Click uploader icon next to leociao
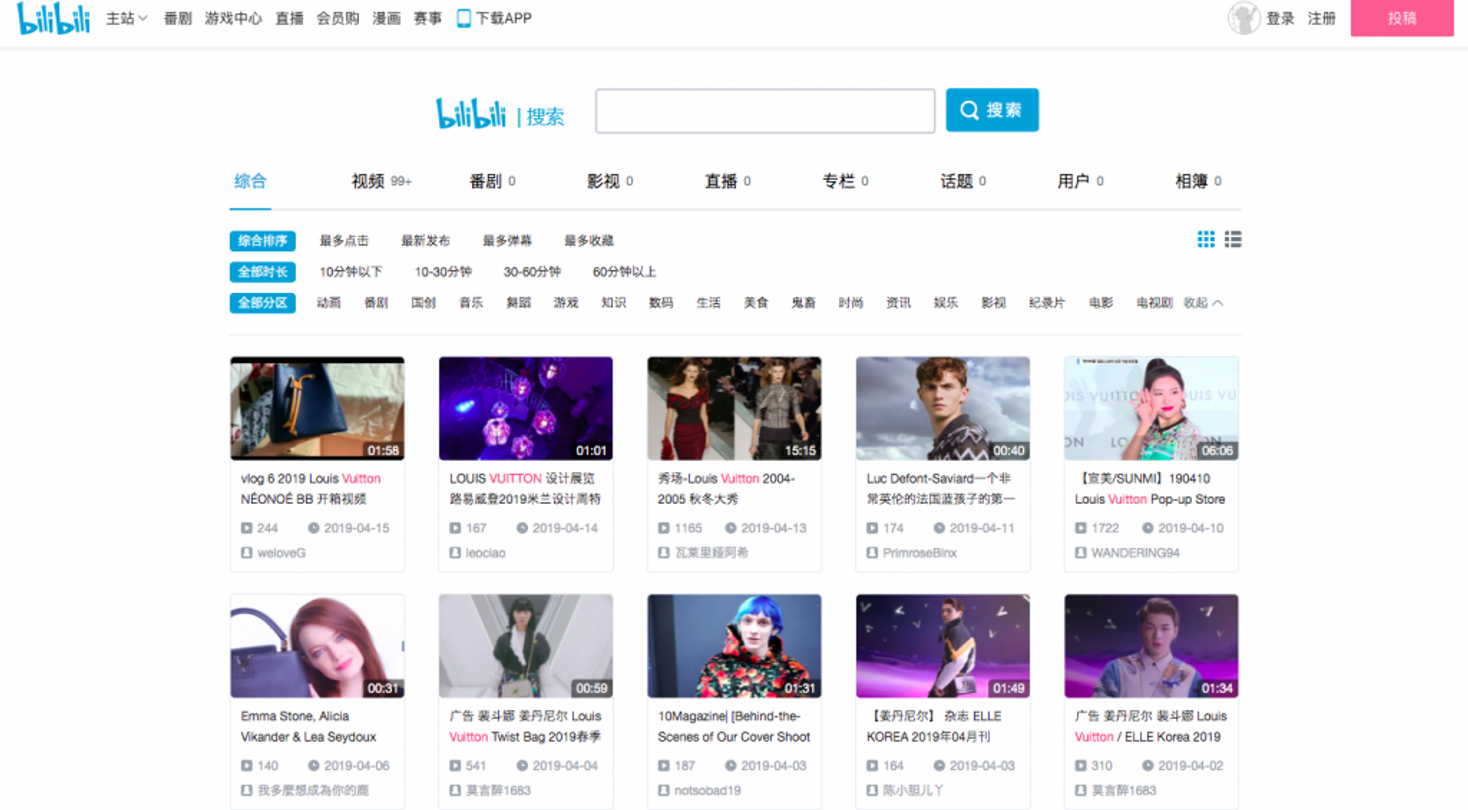This screenshot has height=810, width=1468. (455, 552)
